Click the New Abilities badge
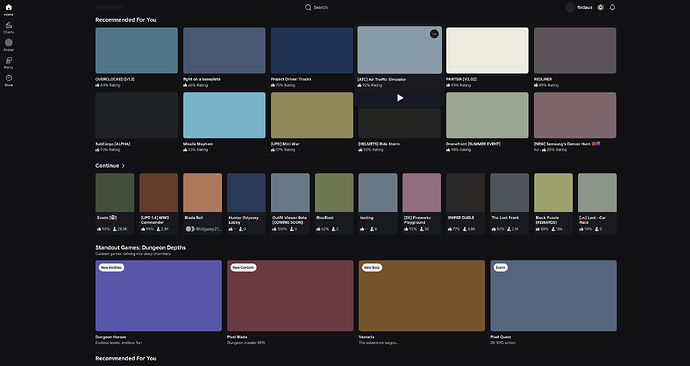Image resolution: width=690 pixels, height=366 pixels. pyautogui.click(x=111, y=267)
